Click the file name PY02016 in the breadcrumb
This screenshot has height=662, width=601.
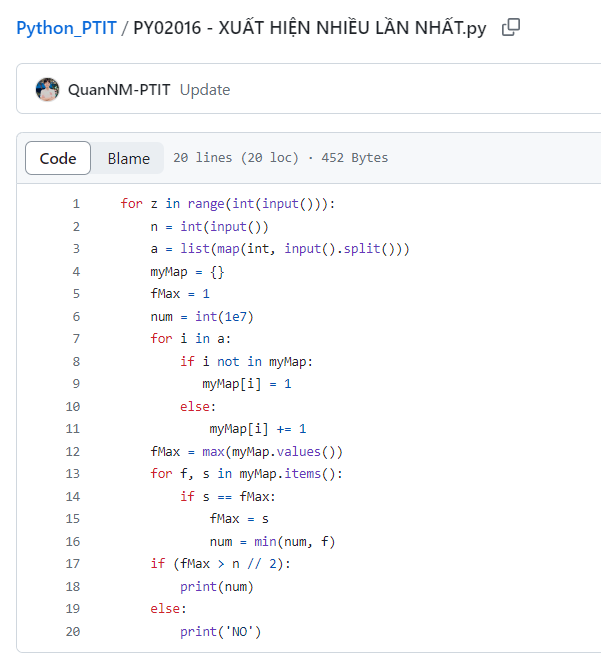click(310, 28)
